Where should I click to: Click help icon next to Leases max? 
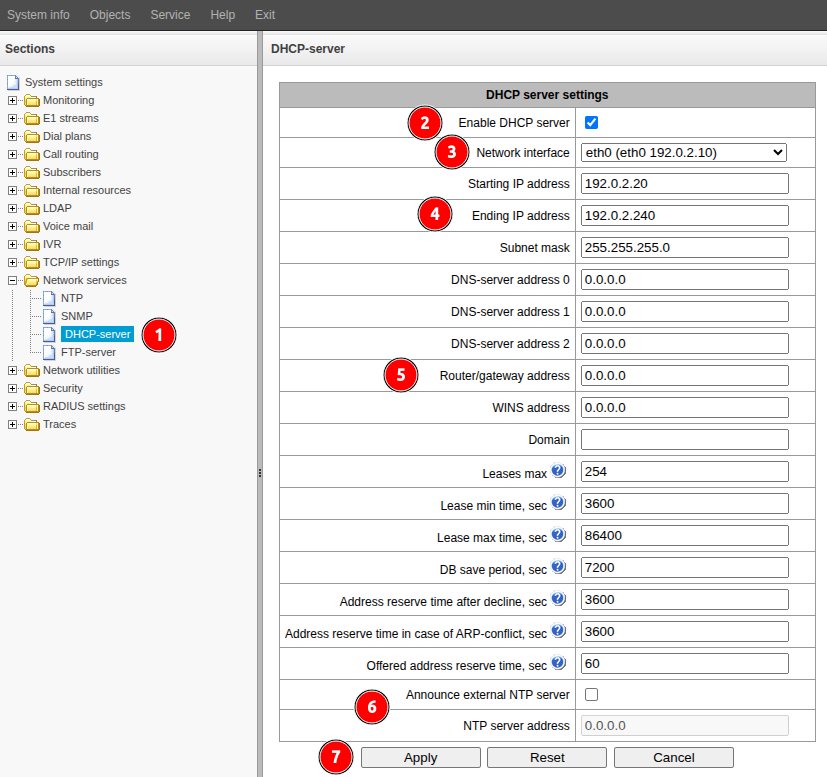[x=558, y=471]
